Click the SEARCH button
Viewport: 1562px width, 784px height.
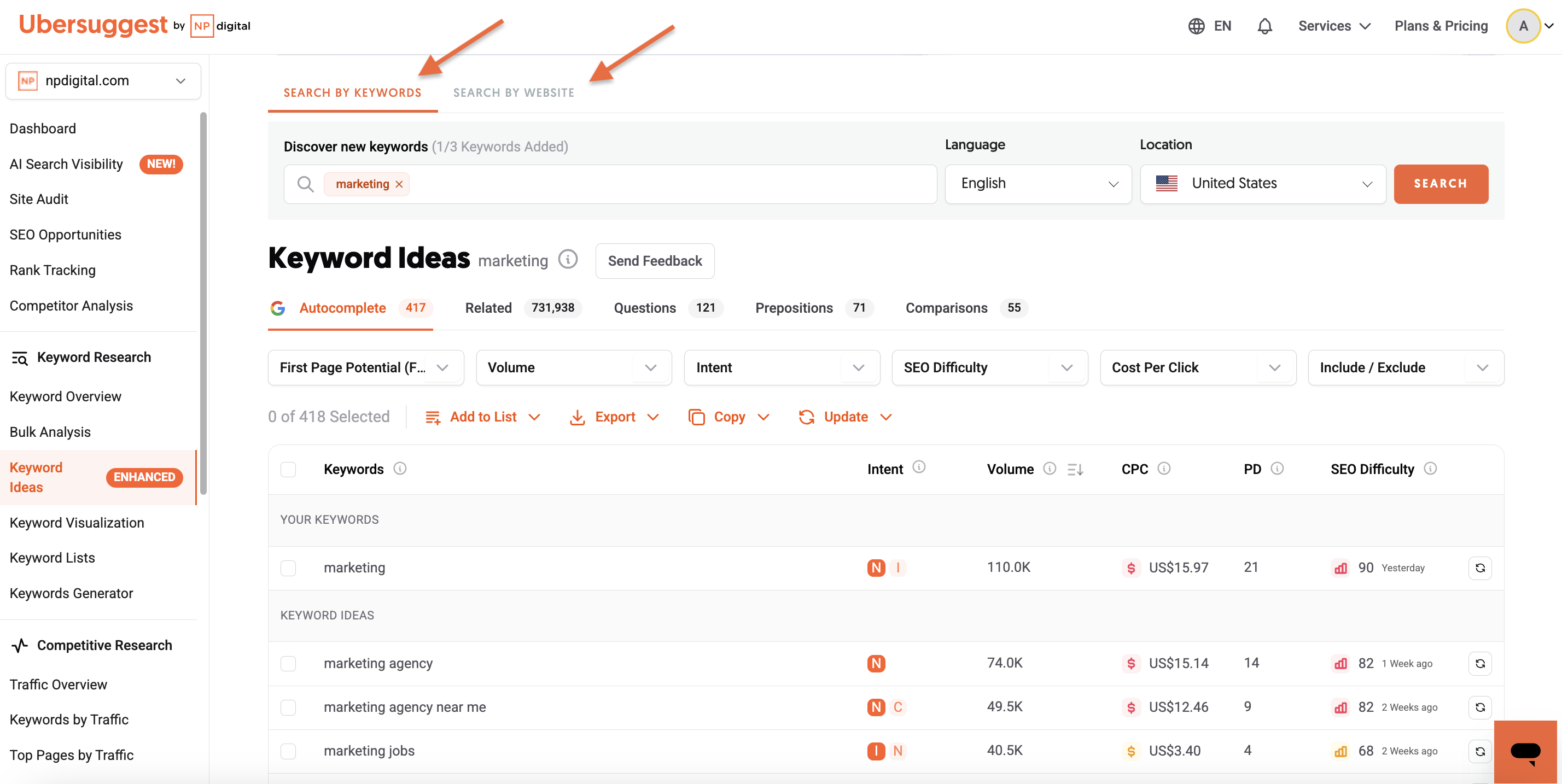coord(1441,184)
